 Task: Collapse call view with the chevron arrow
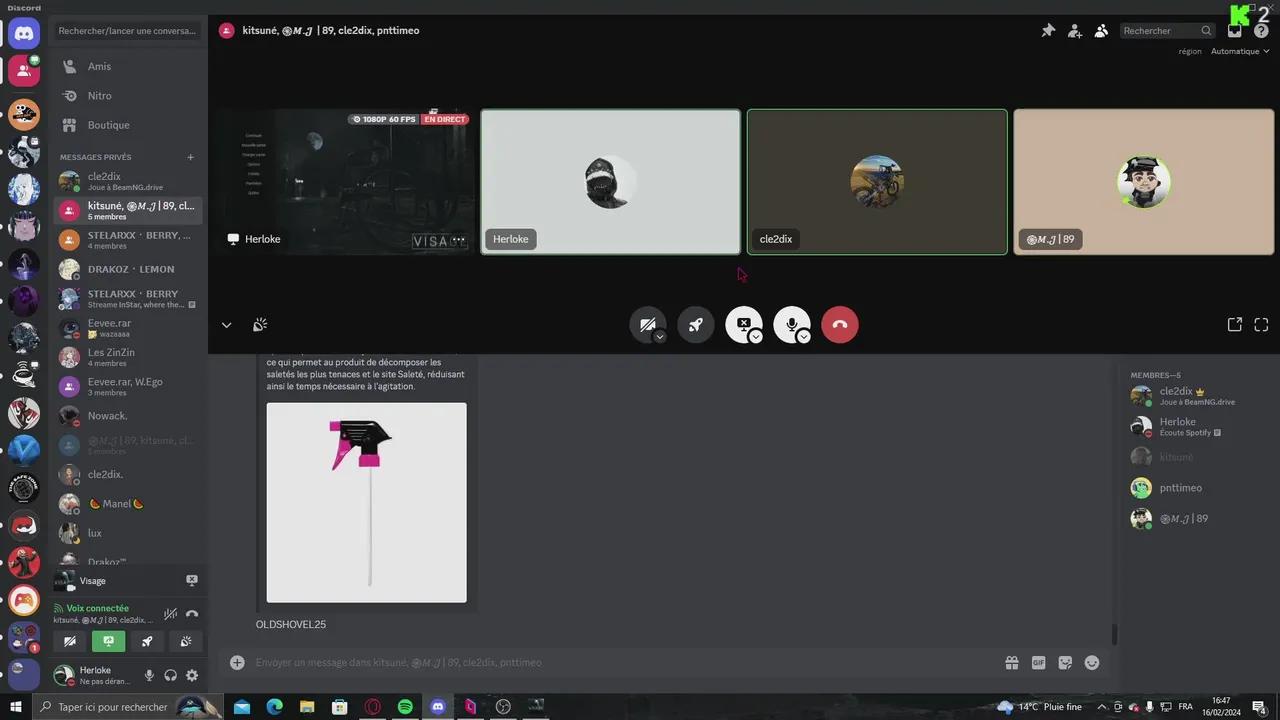point(226,325)
